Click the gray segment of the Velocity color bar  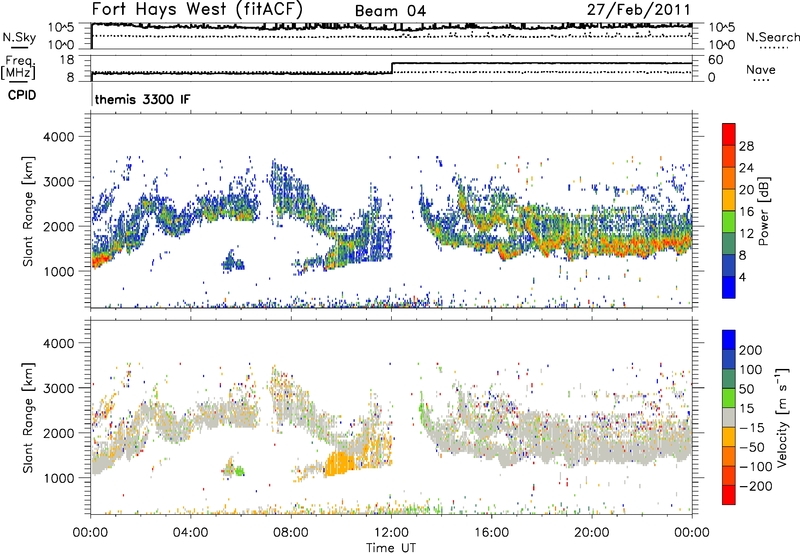(729, 417)
